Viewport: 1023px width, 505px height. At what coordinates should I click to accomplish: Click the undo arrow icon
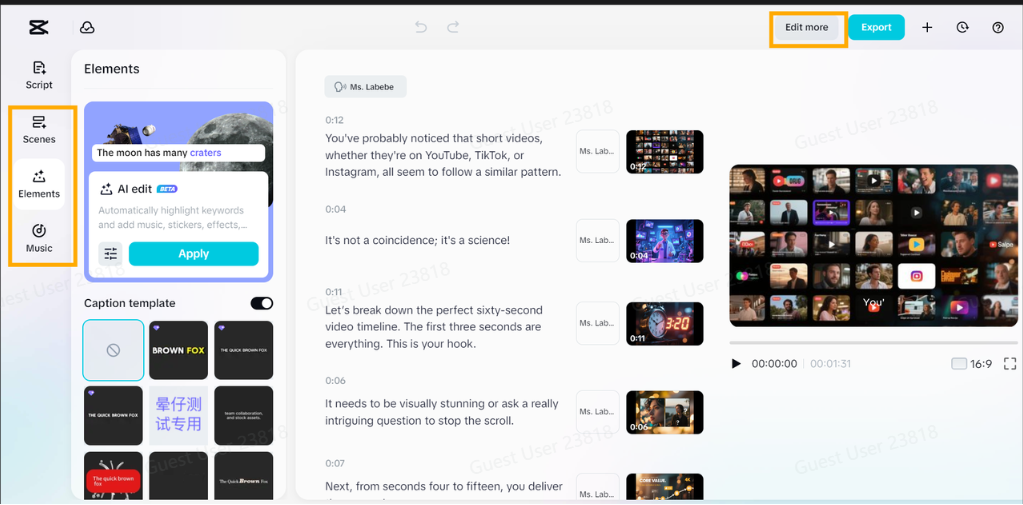click(421, 28)
